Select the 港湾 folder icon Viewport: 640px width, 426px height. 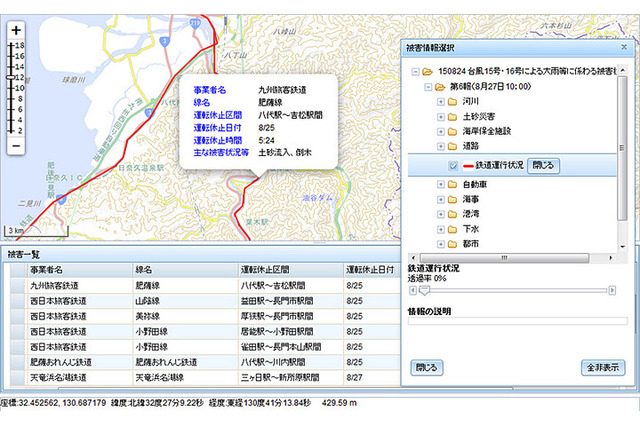point(452,214)
